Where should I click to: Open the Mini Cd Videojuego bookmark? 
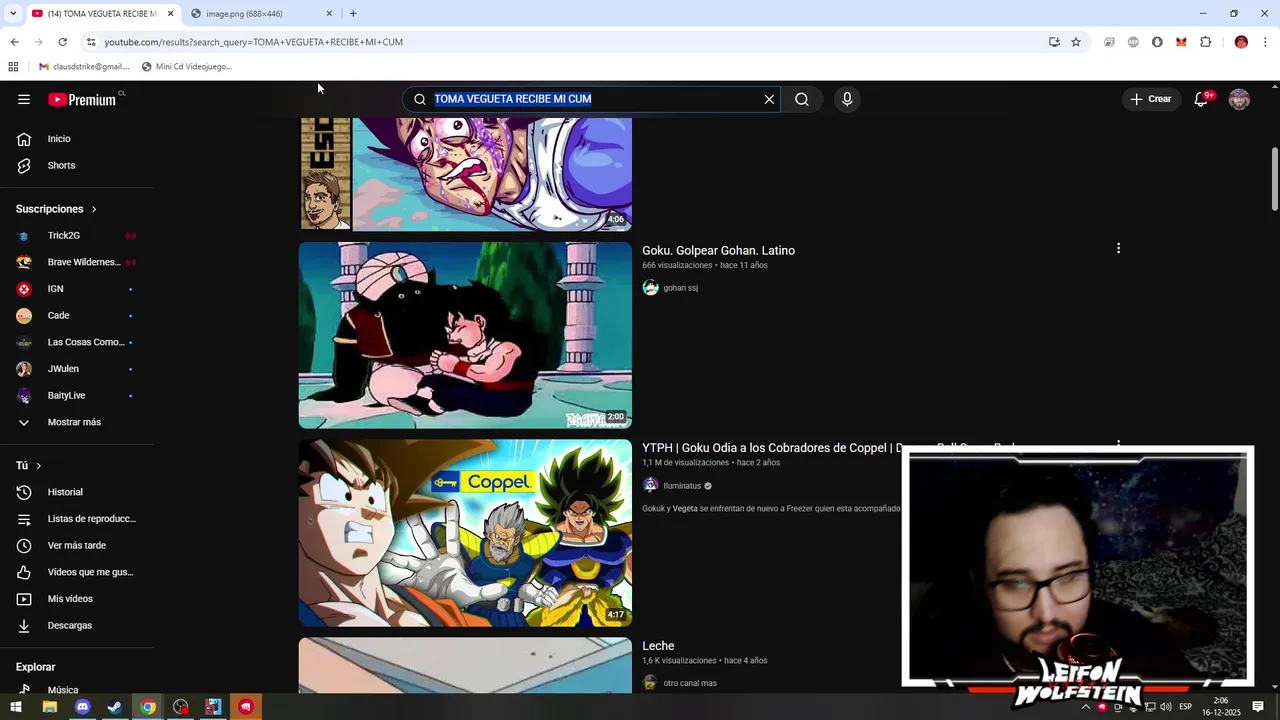tap(186, 67)
